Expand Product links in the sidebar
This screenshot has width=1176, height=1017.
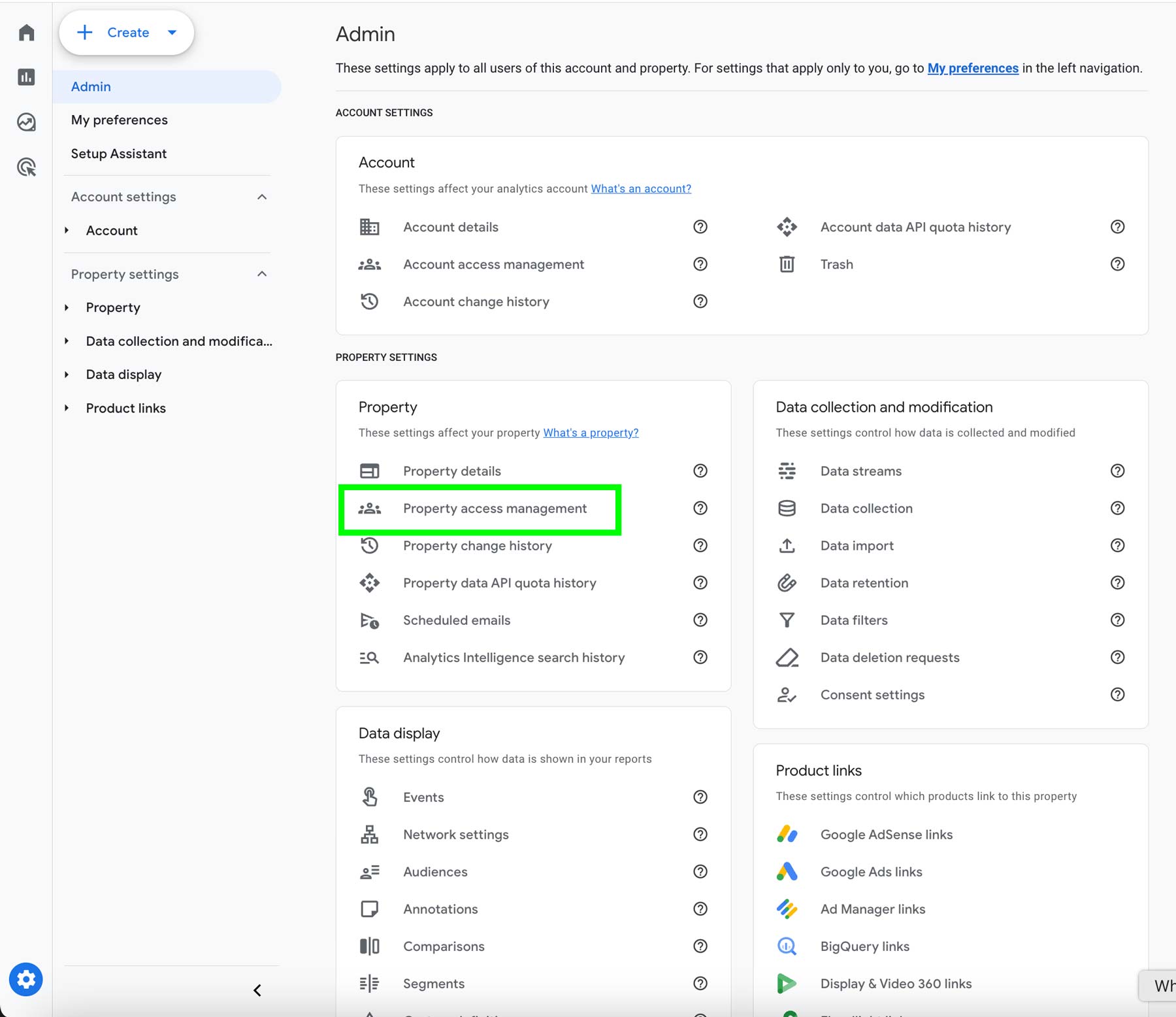[x=67, y=408]
